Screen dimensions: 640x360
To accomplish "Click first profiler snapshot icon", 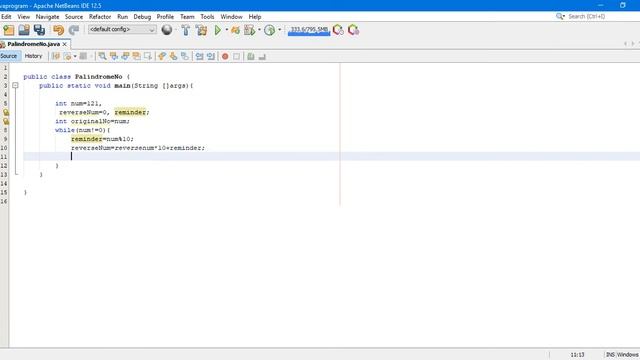I will point(338,30).
